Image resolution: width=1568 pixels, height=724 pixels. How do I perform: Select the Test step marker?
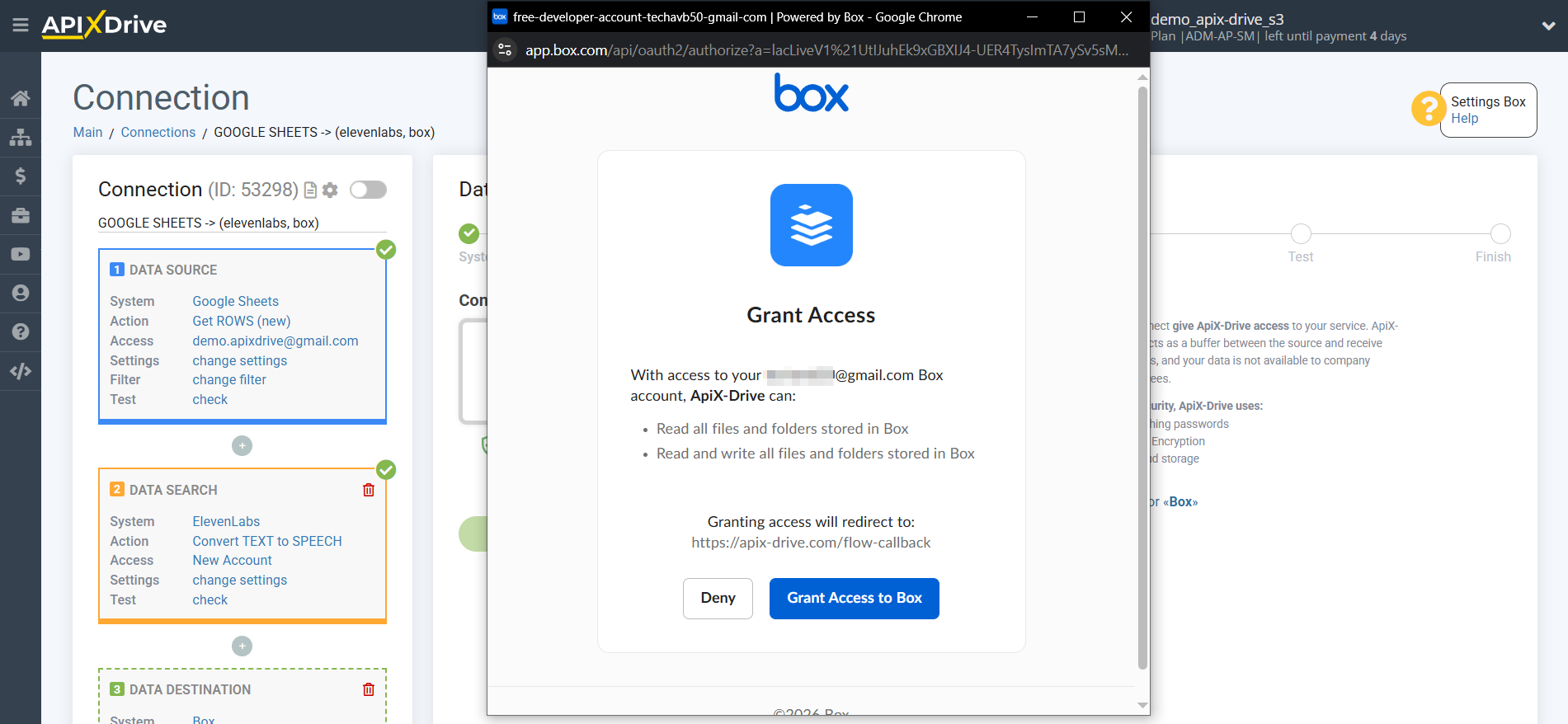1301,233
